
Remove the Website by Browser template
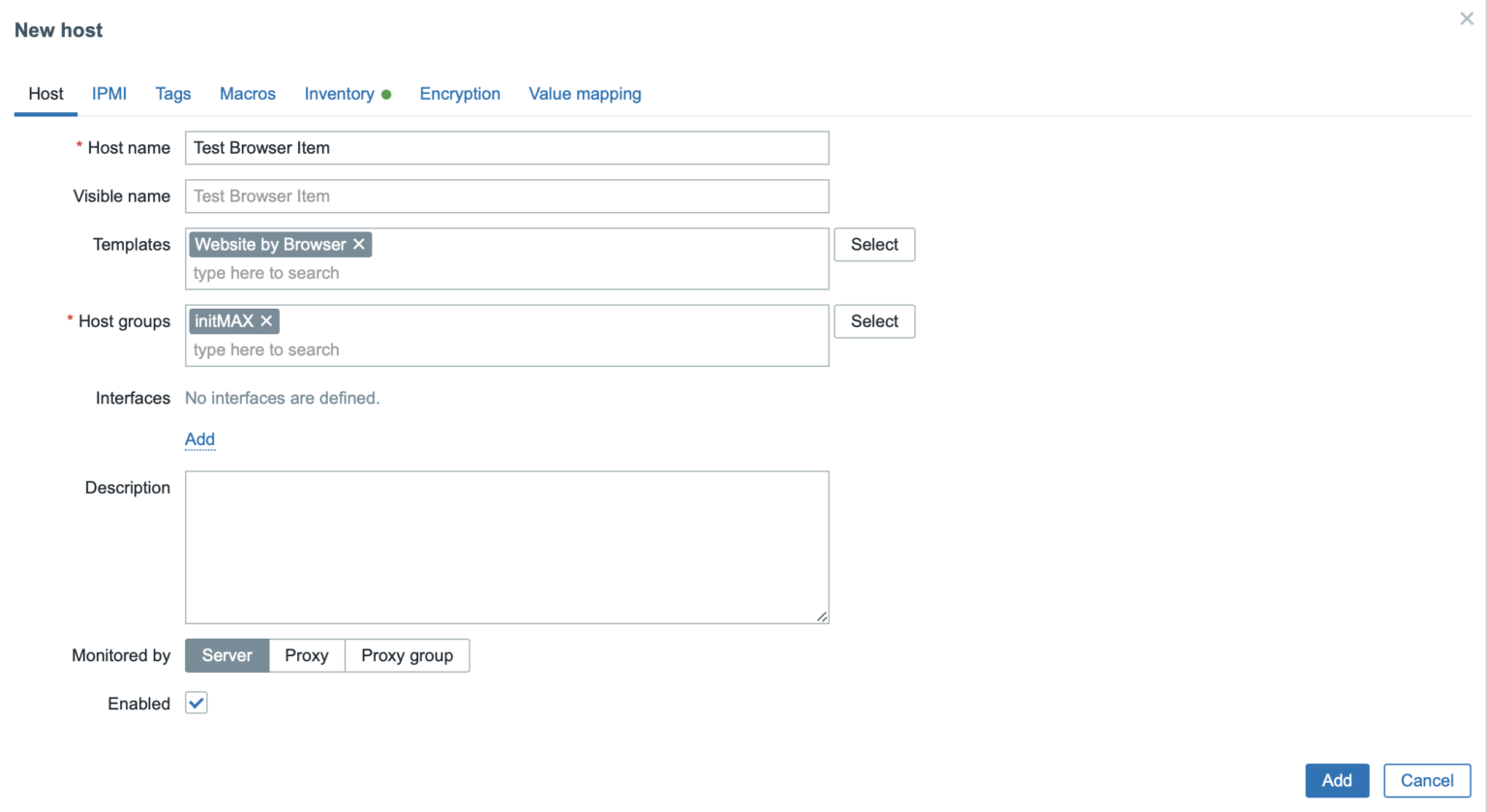[359, 244]
